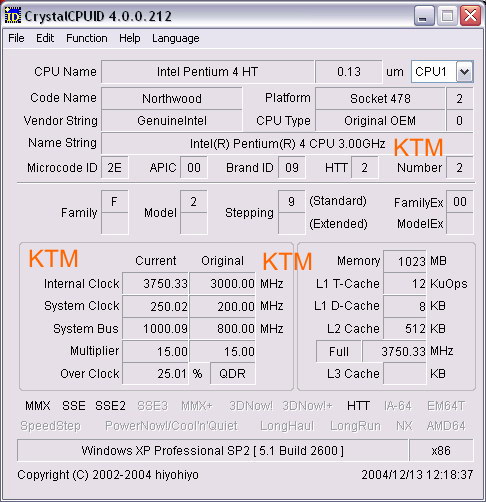
Task: Click current System Bus 1000.09
Action: pos(156,329)
